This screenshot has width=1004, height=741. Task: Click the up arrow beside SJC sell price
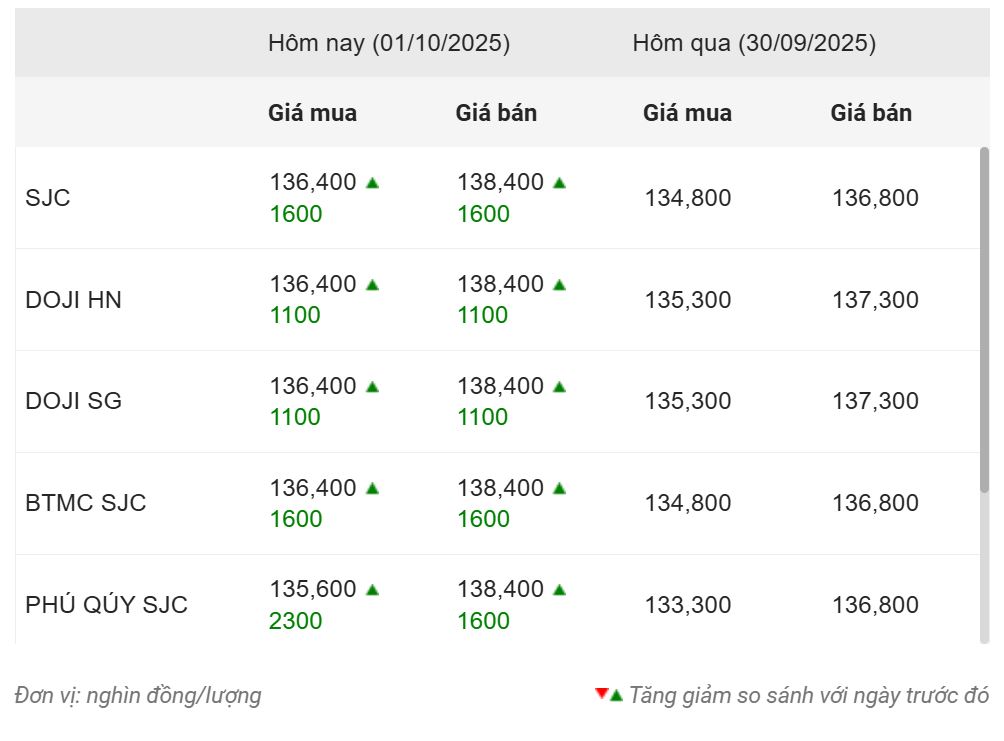tap(559, 183)
